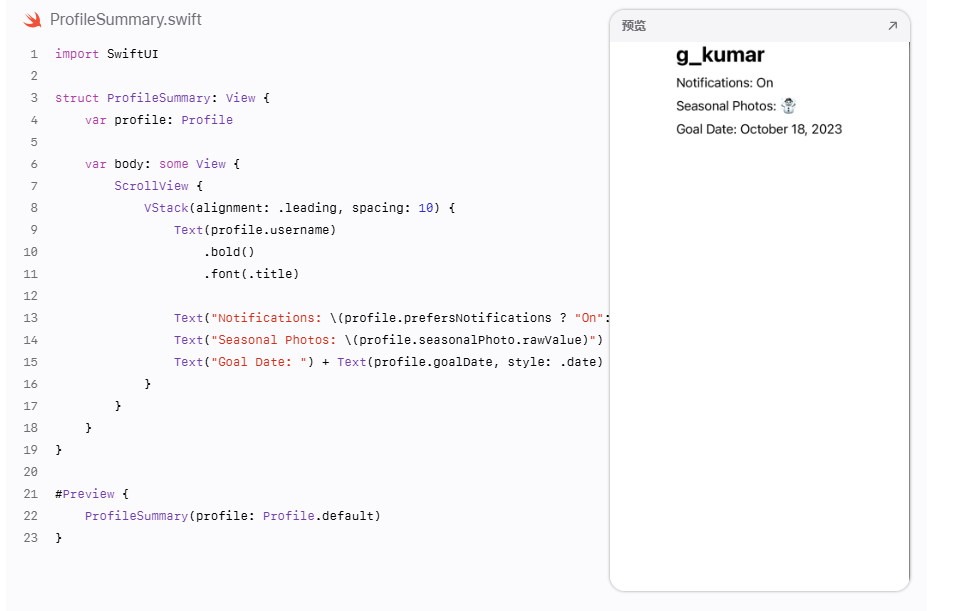Screen dimensions: 959x611
Task: Click the snowman emoji in preview
Action: coord(788,106)
